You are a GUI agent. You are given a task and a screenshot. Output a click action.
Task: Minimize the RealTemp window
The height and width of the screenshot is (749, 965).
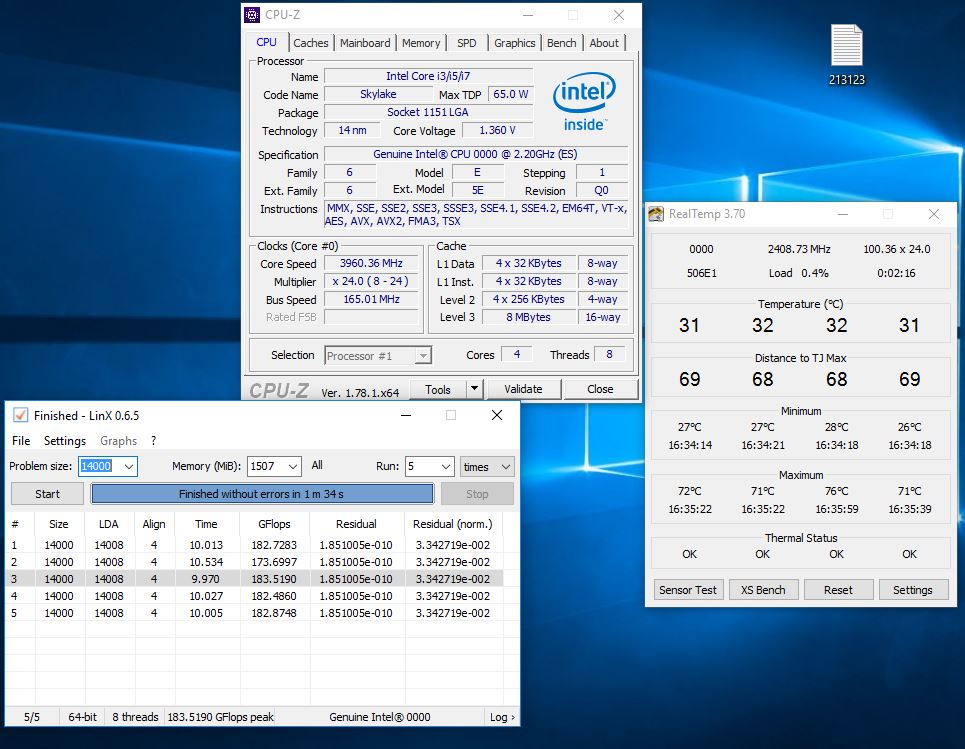click(843, 214)
